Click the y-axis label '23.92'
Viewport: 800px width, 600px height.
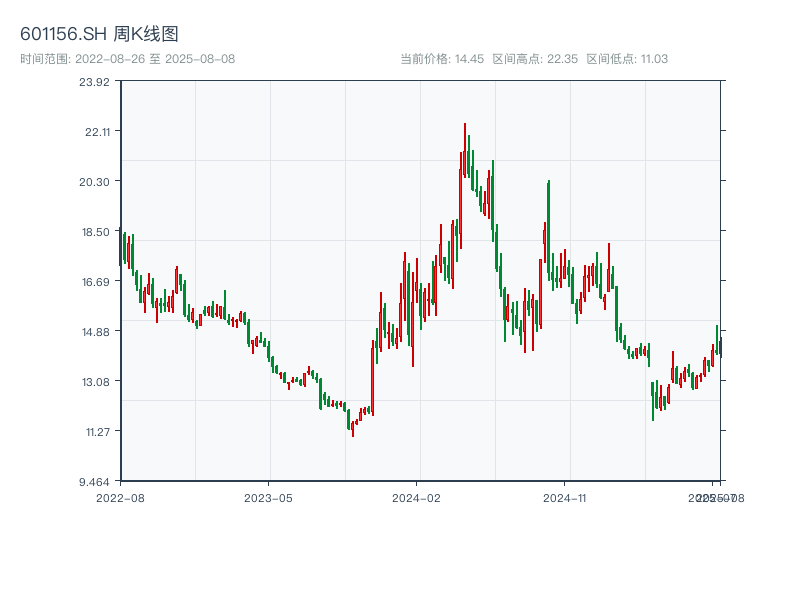tap(94, 82)
